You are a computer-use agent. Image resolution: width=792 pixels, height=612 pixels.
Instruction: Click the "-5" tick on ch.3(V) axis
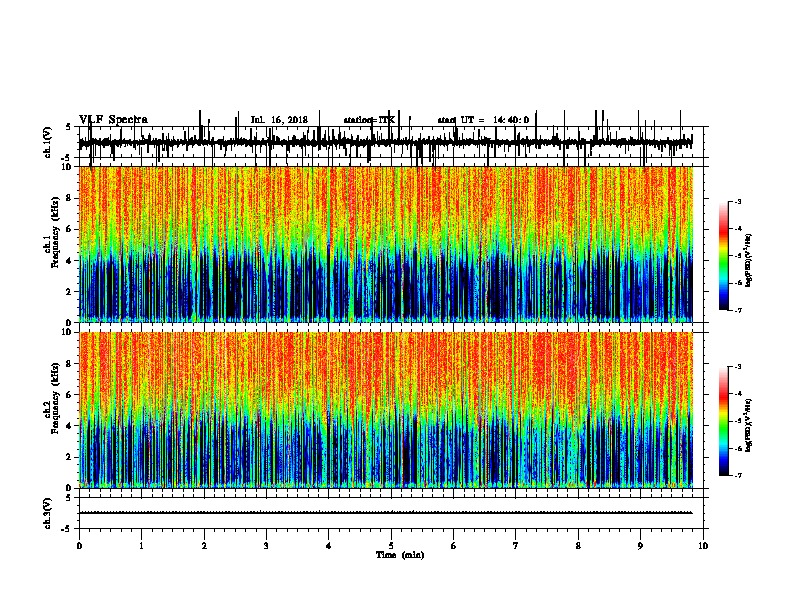coord(67,529)
